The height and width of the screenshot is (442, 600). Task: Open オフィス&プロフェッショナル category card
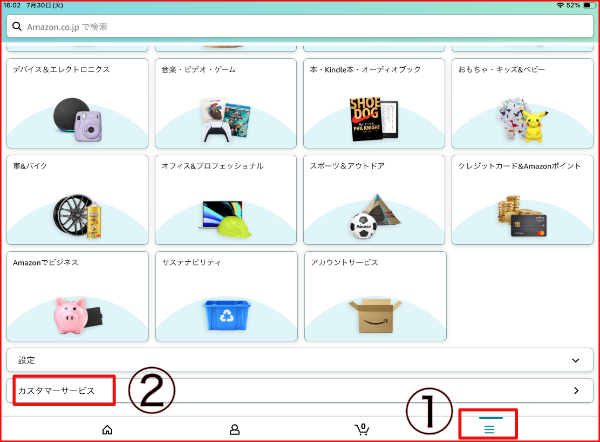226,200
